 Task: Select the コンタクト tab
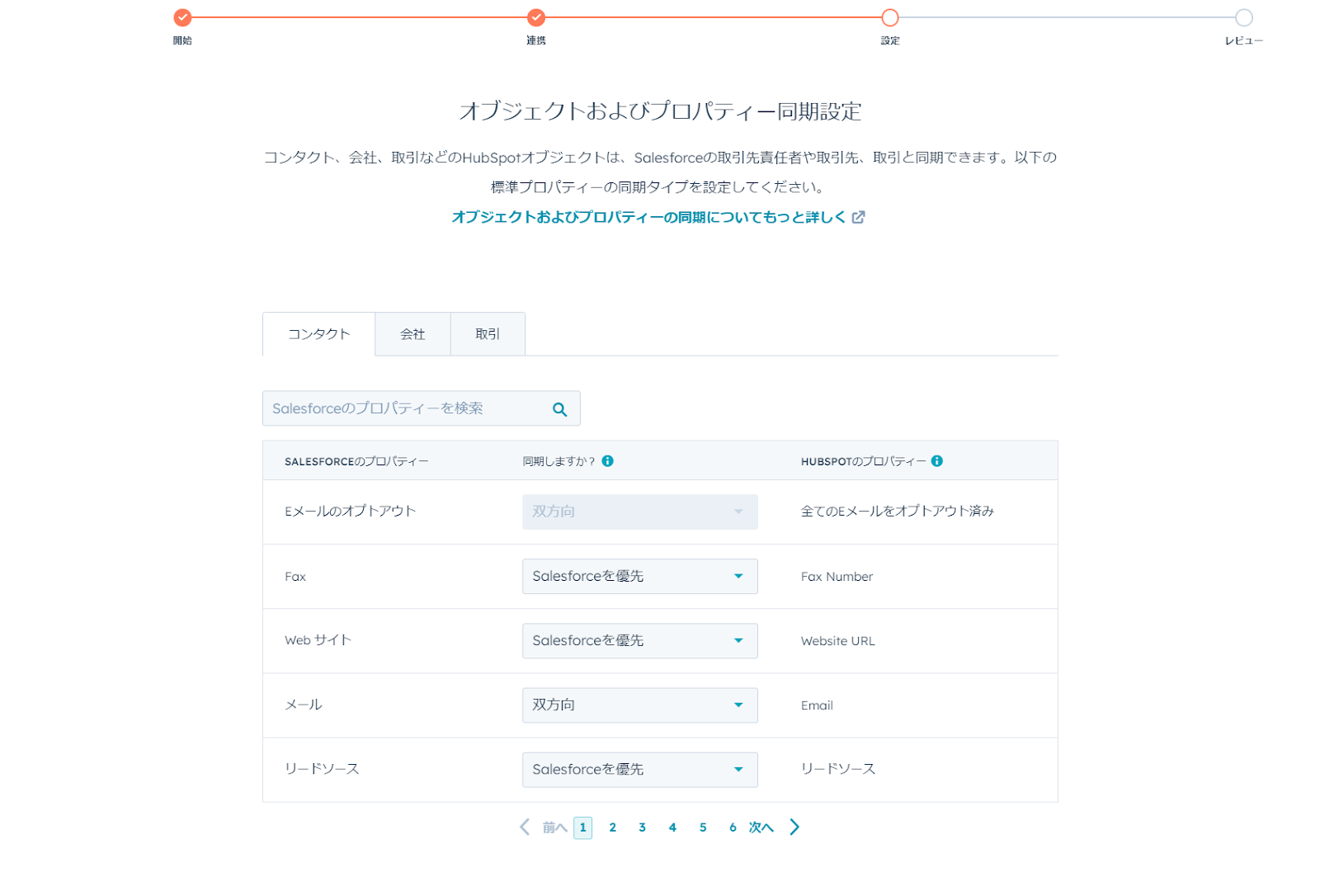[318, 334]
